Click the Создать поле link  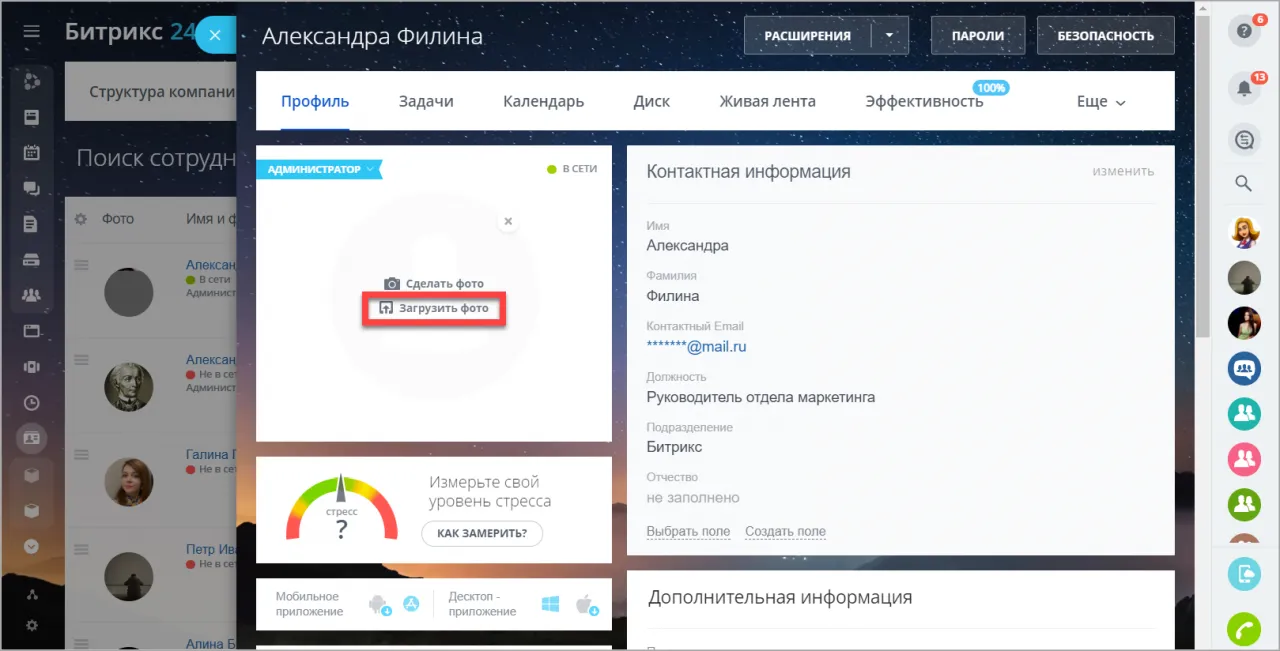coord(785,531)
